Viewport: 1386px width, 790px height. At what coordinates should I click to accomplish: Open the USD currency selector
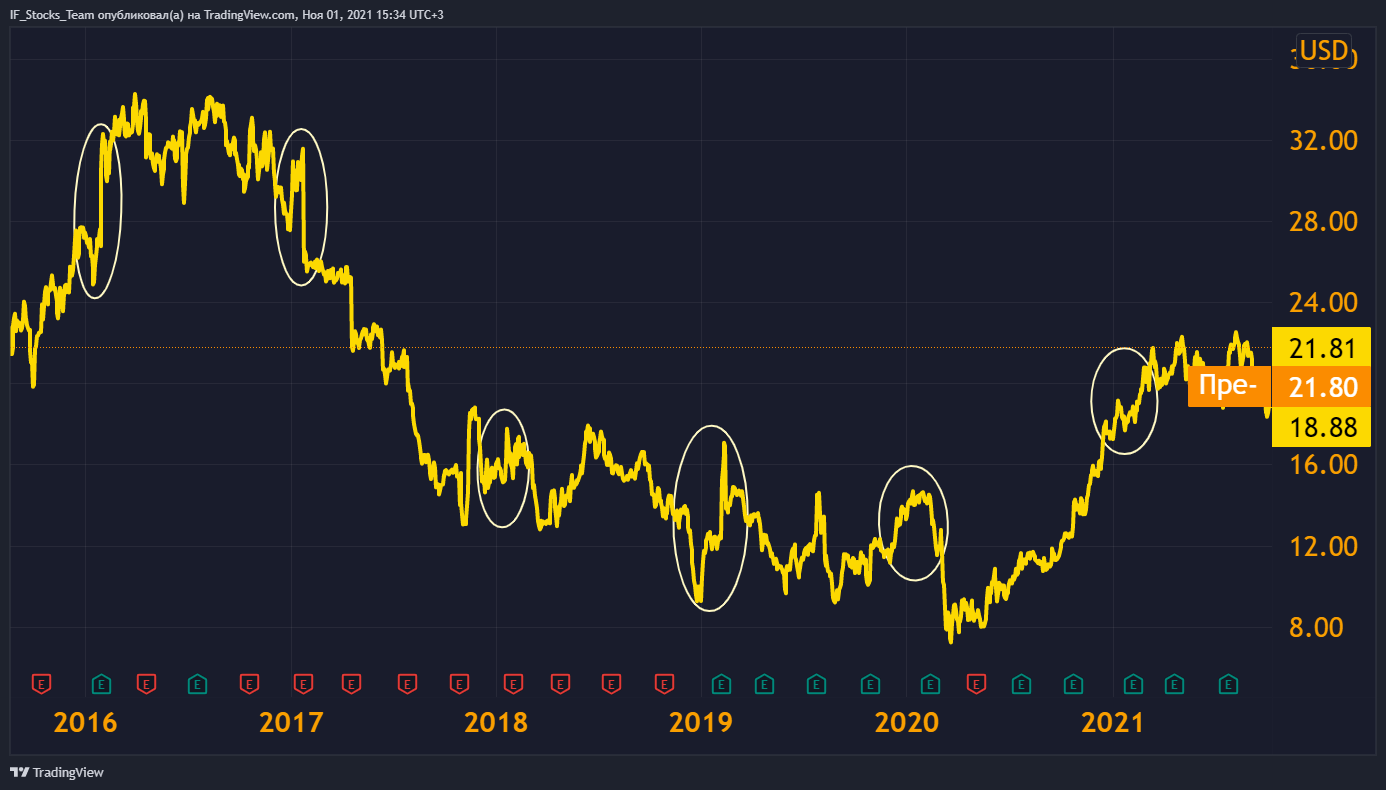1325,50
